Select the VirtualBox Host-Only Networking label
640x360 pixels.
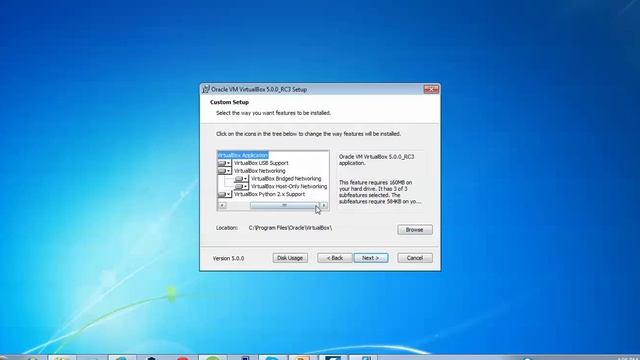pos(289,186)
